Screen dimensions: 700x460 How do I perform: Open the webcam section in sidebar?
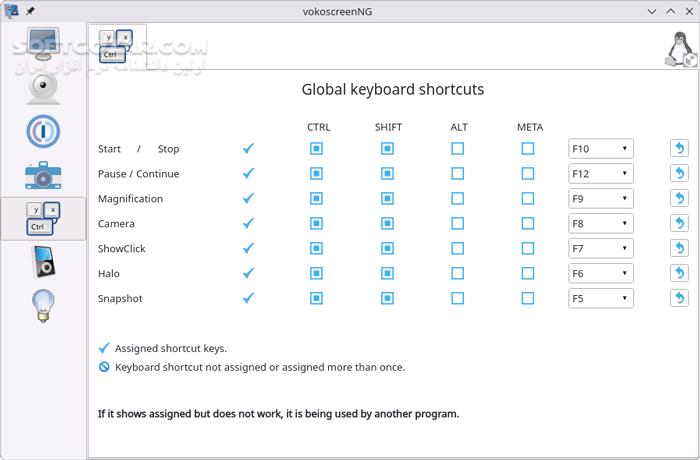coord(43,88)
